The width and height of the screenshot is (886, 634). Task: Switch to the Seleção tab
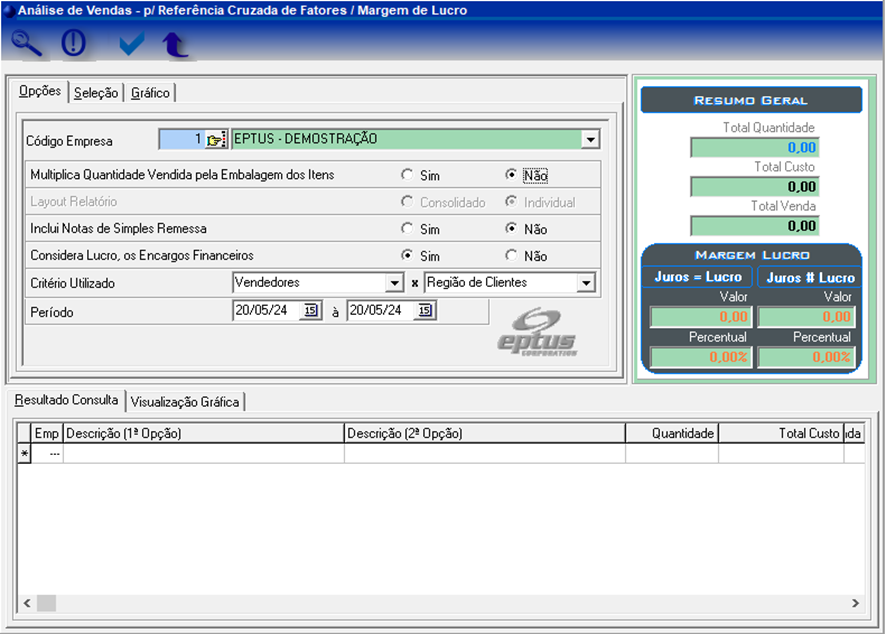[96, 93]
